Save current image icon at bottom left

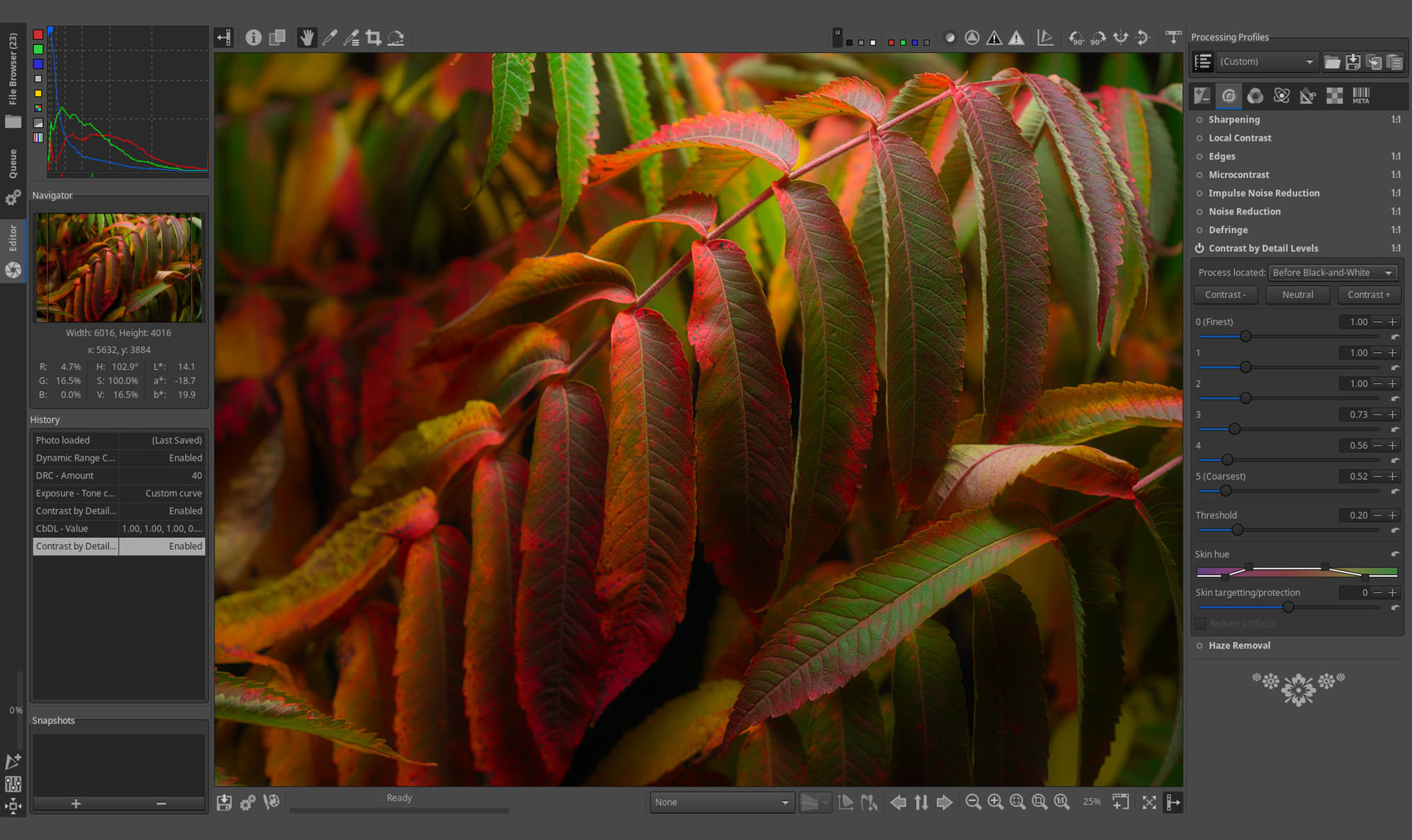point(225,803)
